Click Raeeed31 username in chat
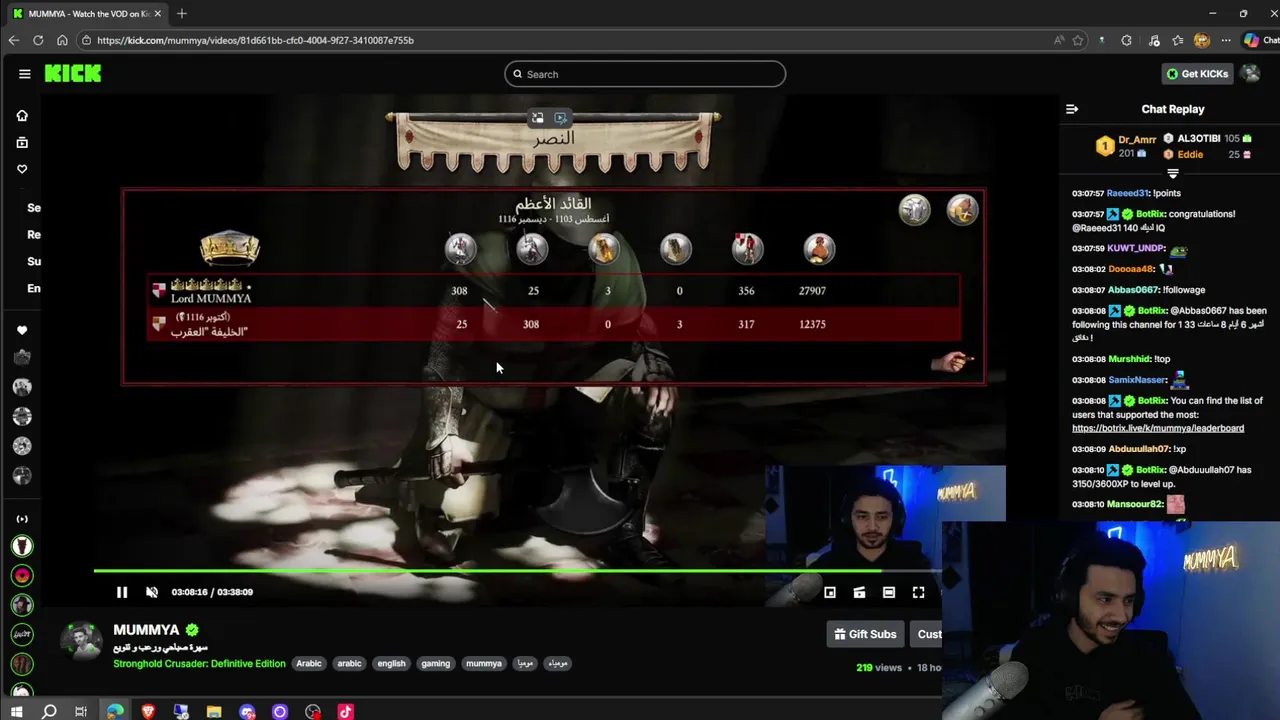Viewport: 1280px width, 720px height. 1127,193
